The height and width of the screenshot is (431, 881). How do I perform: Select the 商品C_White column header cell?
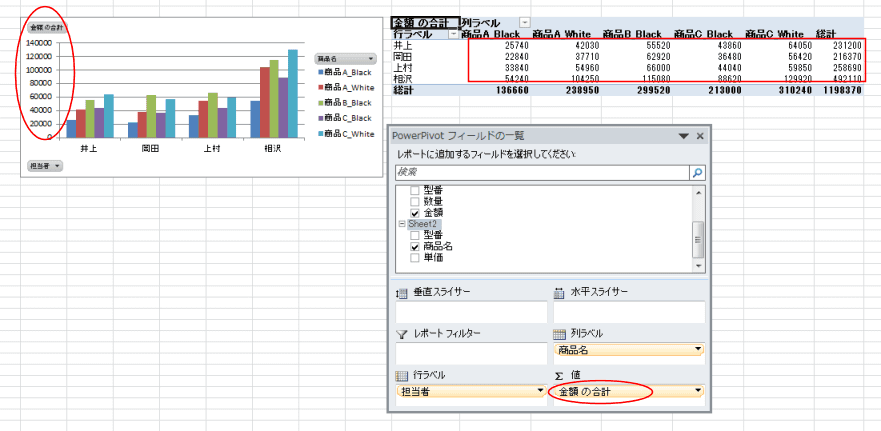click(x=778, y=34)
